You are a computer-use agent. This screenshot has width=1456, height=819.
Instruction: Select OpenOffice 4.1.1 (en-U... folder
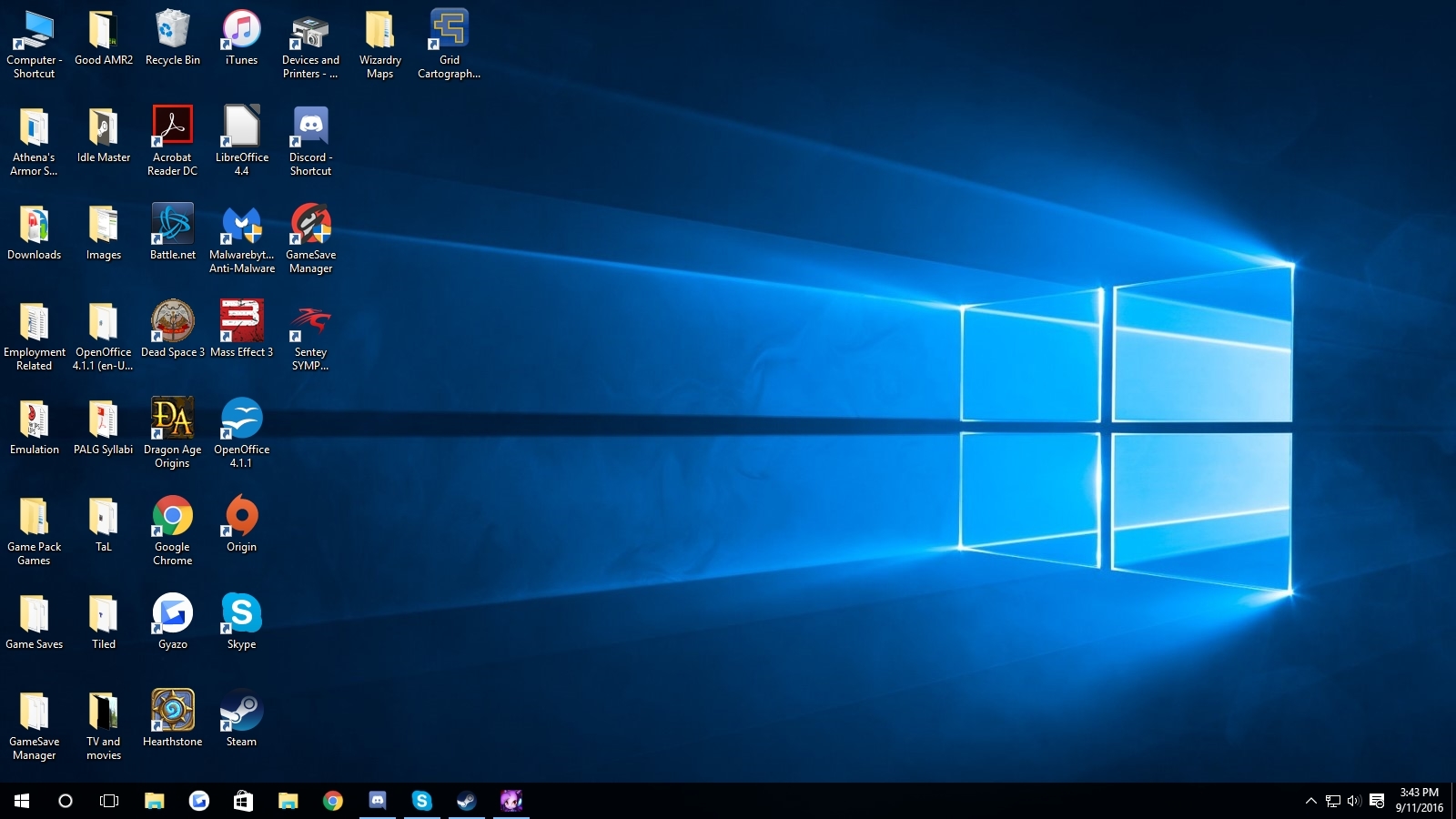(x=104, y=336)
